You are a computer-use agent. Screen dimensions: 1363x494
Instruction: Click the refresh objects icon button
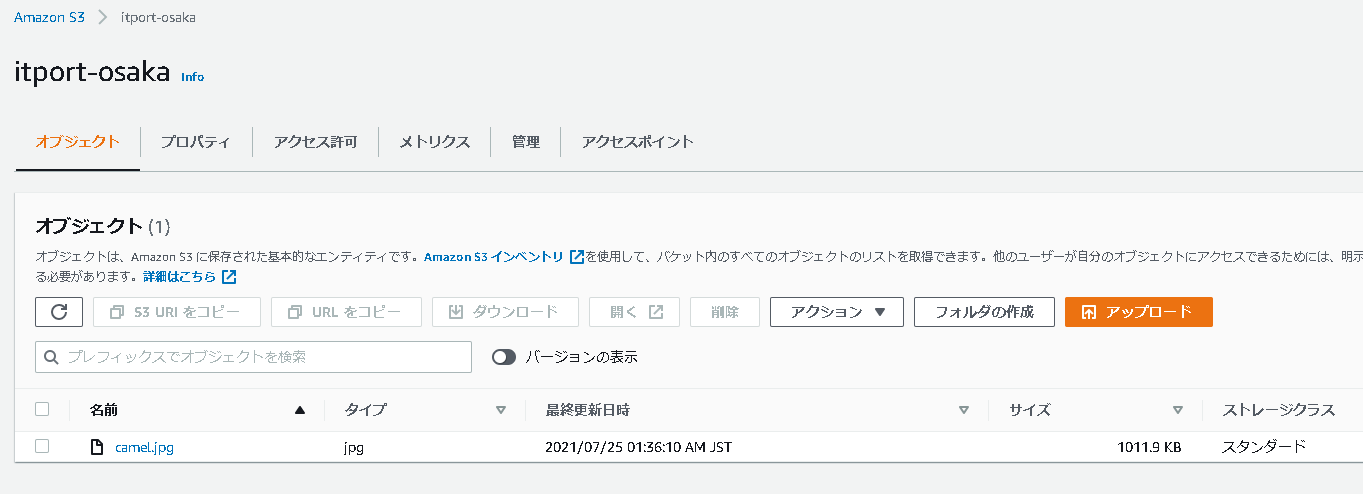pyautogui.click(x=59, y=312)
